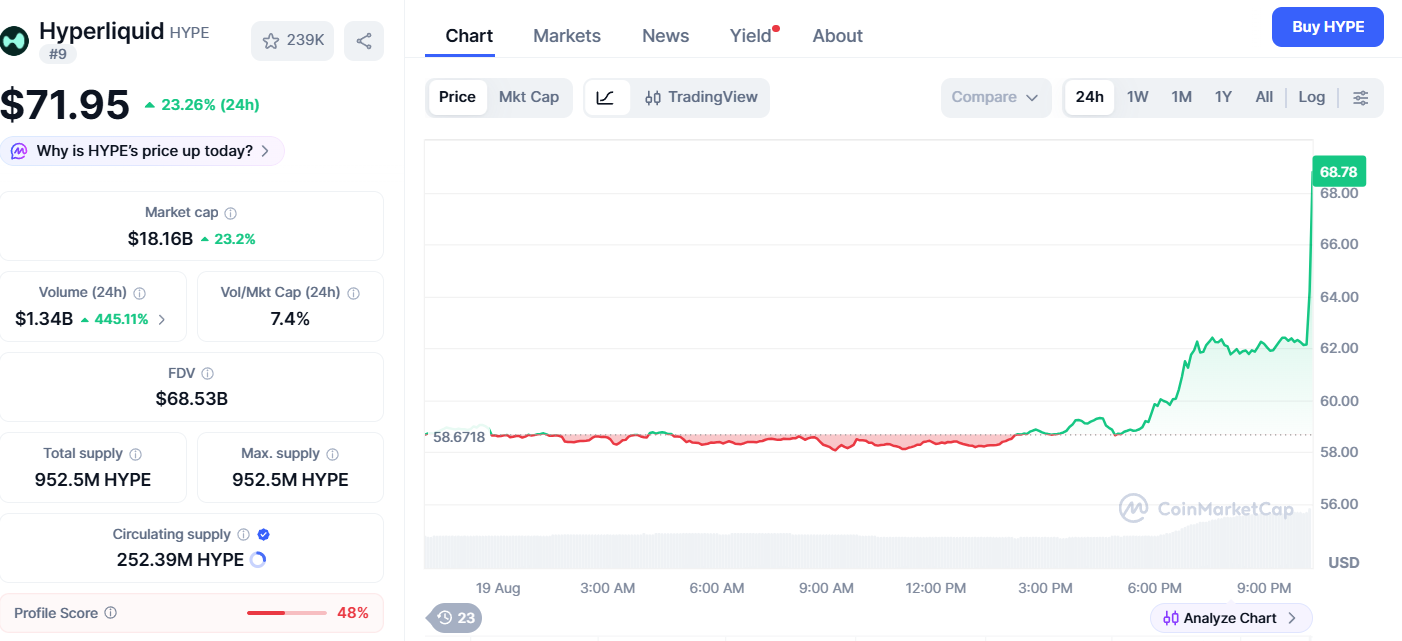This screenshot has width=1402, height=641.
Task: Click the AI icon in price question
Action: point(19,151)
